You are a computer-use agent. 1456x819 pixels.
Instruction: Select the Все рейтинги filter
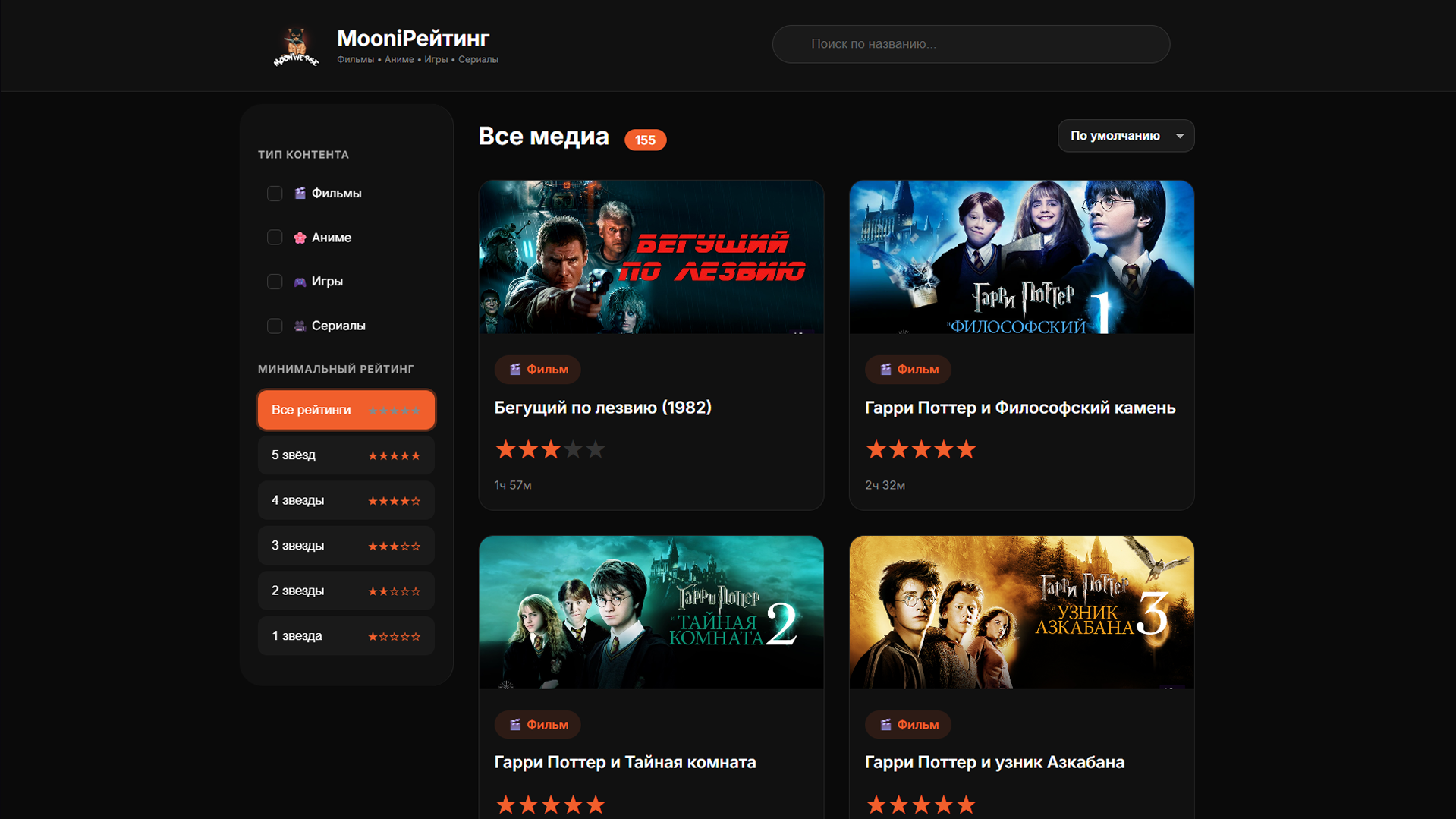pyautogui.click(x=346, y=410)
